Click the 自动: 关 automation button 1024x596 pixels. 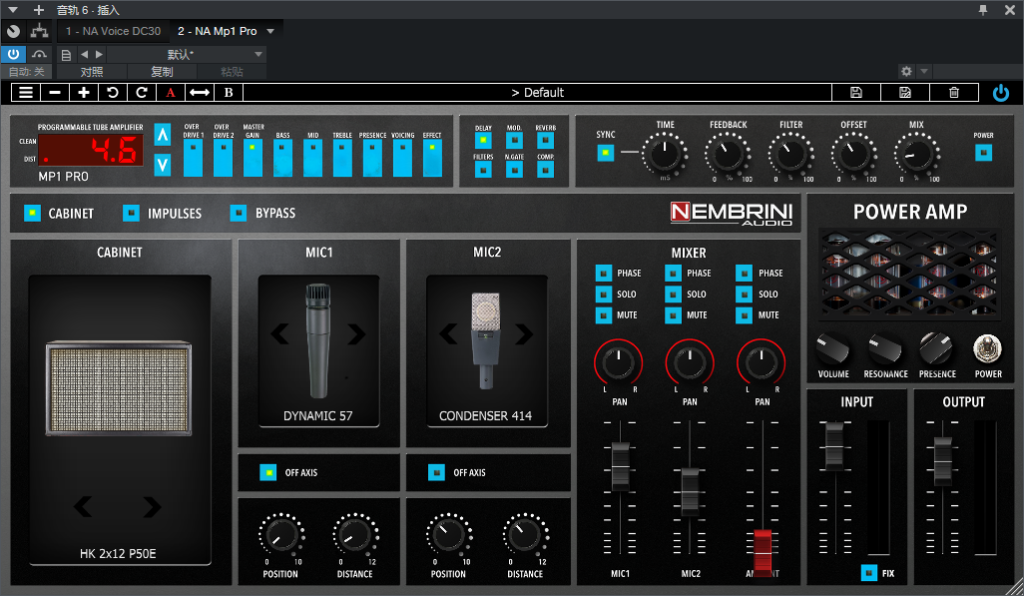(x=27, y=72)
